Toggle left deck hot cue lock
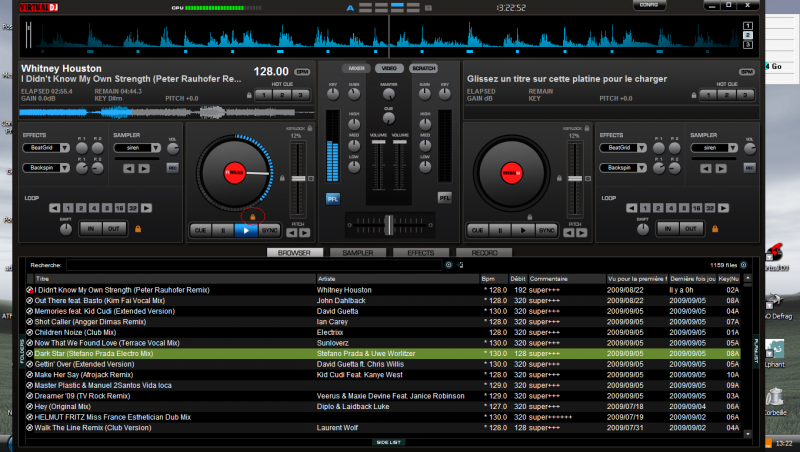The image size is (800, 452). (249, 95)
